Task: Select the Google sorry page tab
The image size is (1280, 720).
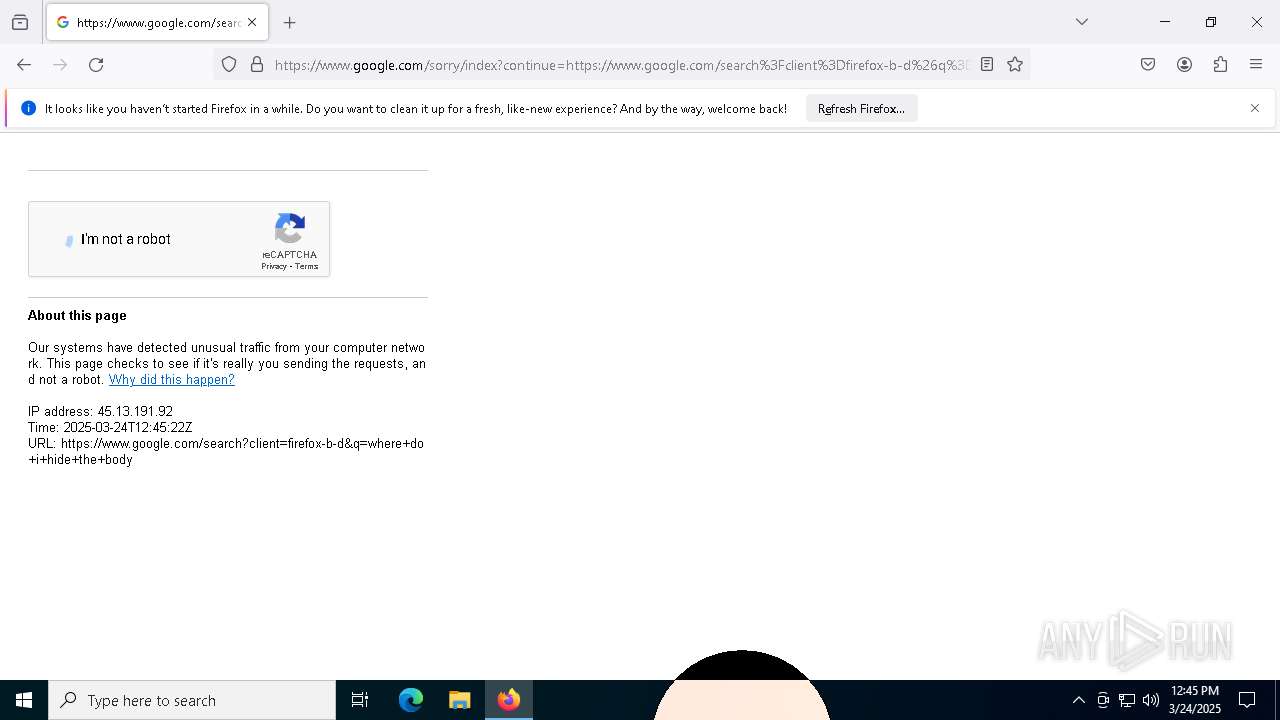Action: click(x=157, y=22)
